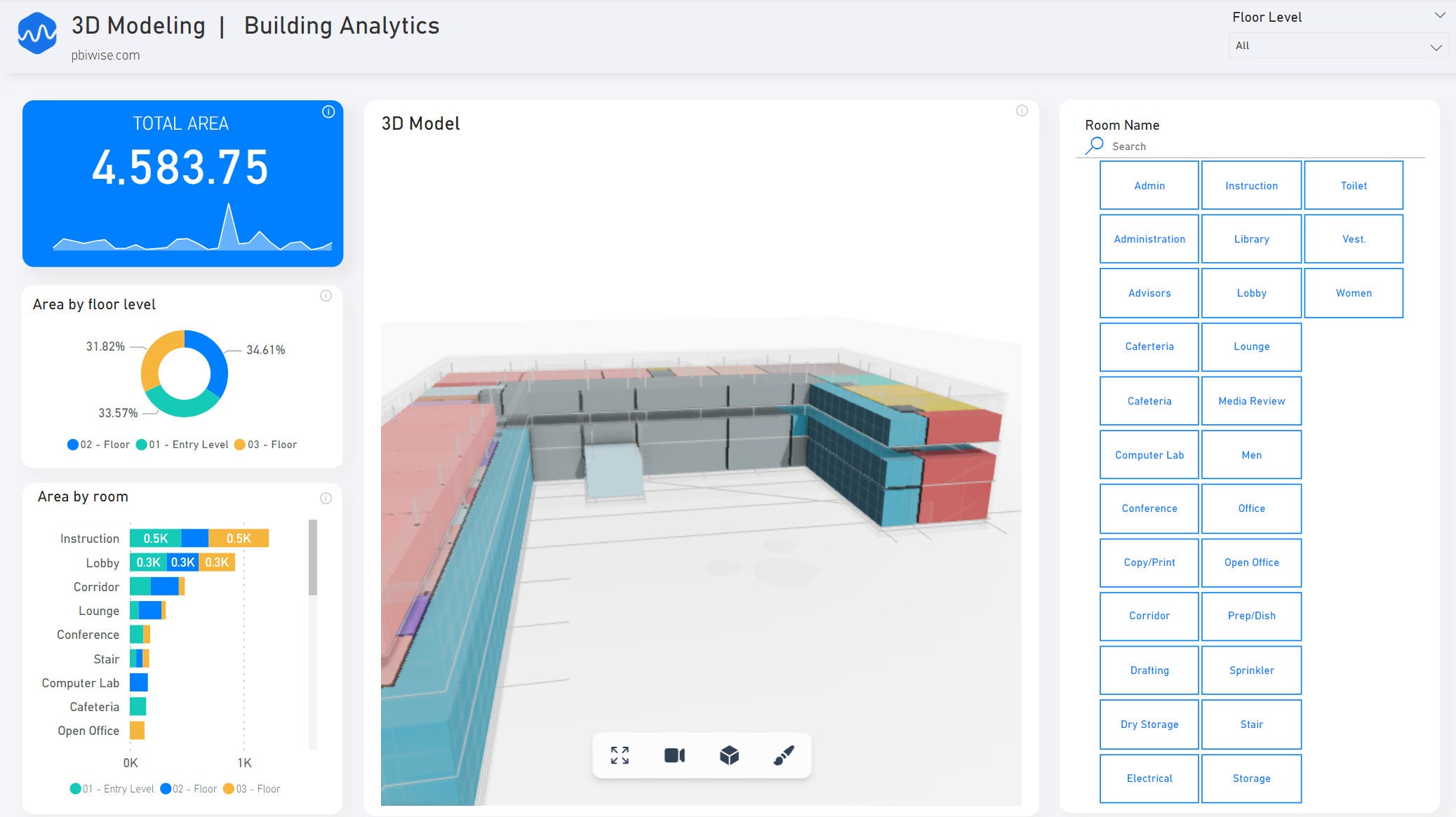Enter fullscreen mode in the 3D Model viewer
This screenshot has height=817, width=1456.
point(619,755)
